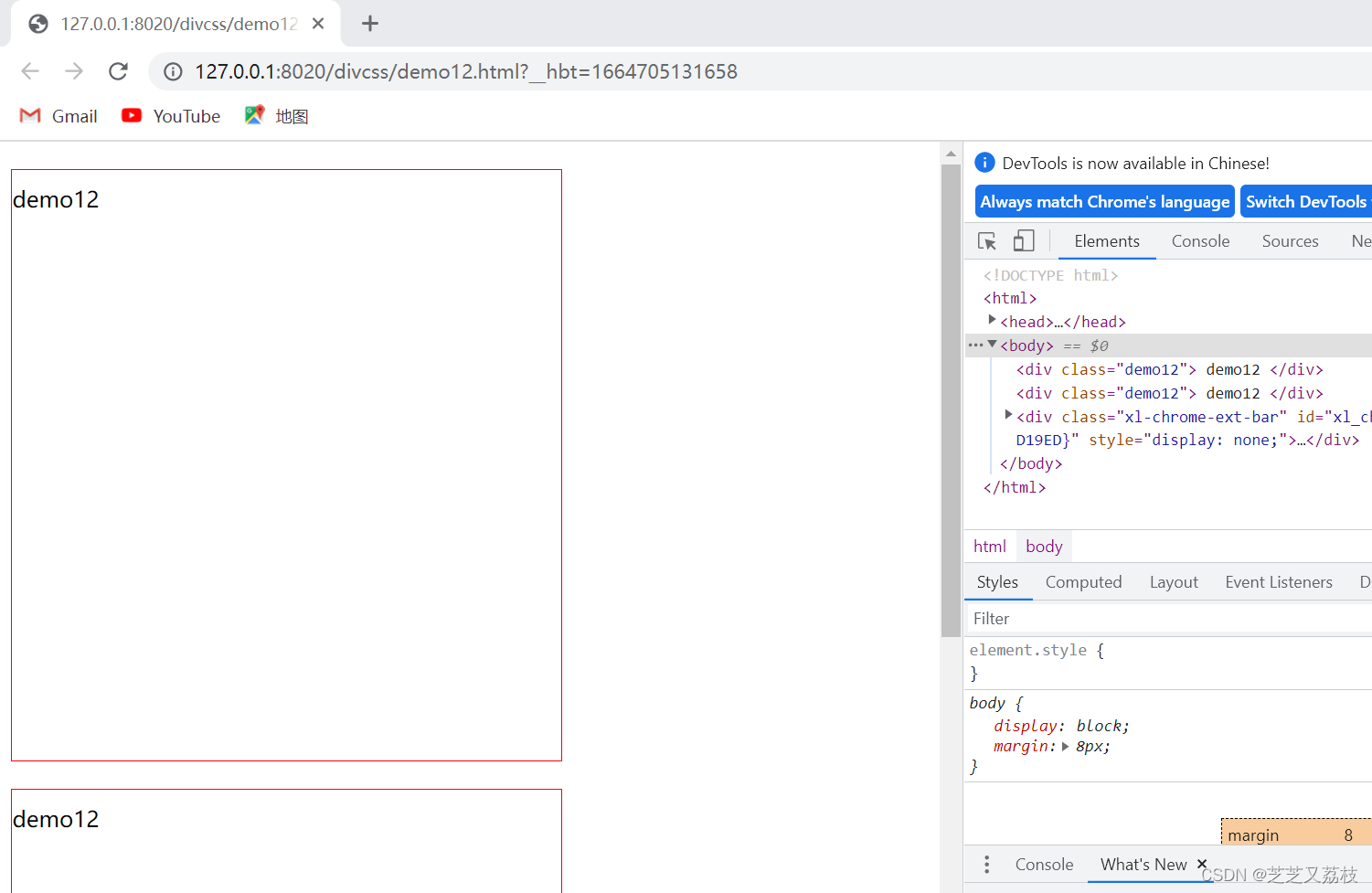The width and height of the screenshot is (1372, 893).
Task: Open the 地图 maps bookmark
Action: [277, 116]
